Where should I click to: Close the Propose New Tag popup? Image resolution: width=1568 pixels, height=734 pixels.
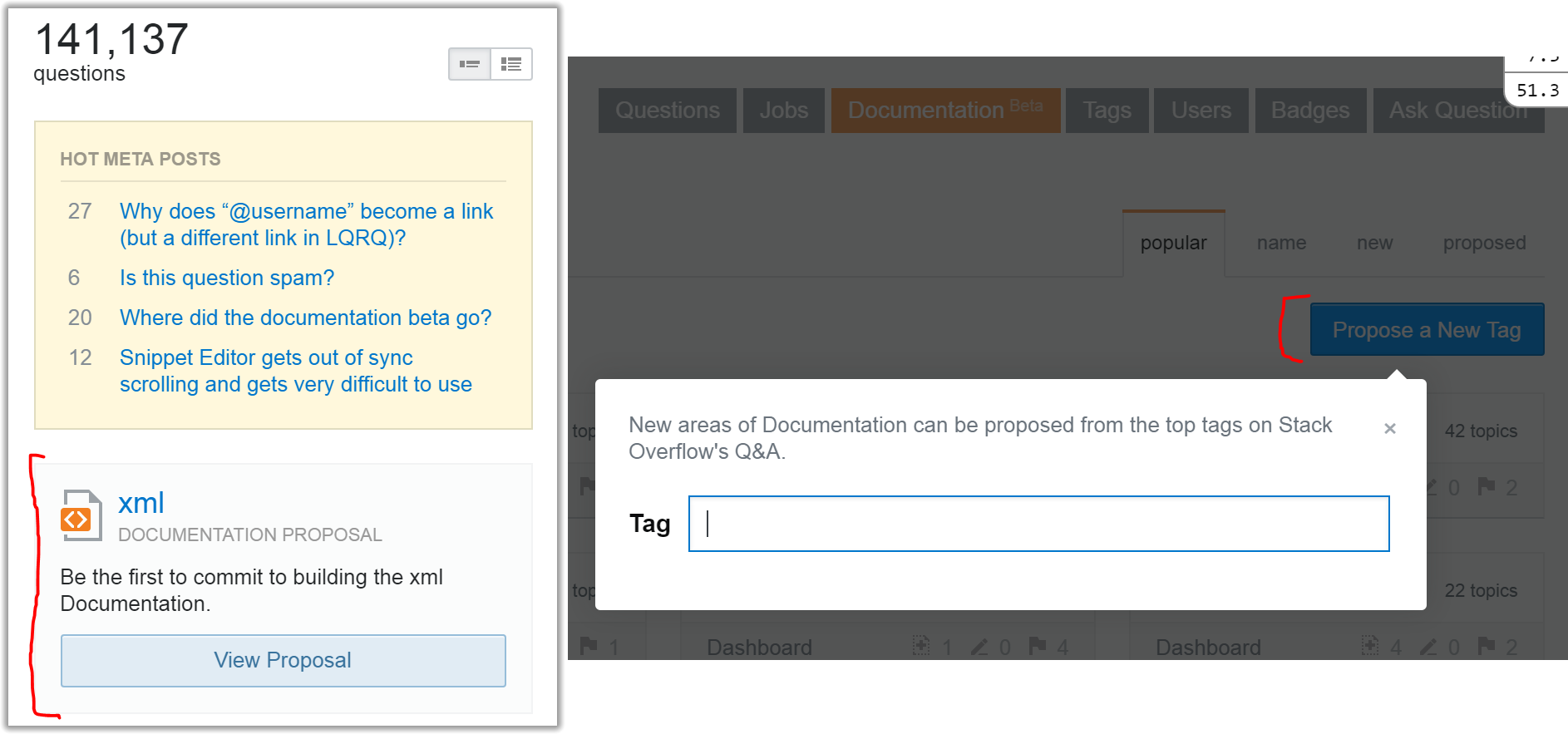pyautogui.click(x=1390, y=429)
